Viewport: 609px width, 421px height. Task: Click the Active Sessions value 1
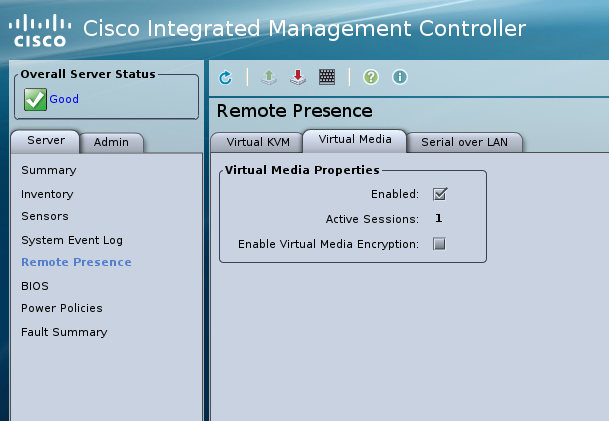[x=438, y=218]
